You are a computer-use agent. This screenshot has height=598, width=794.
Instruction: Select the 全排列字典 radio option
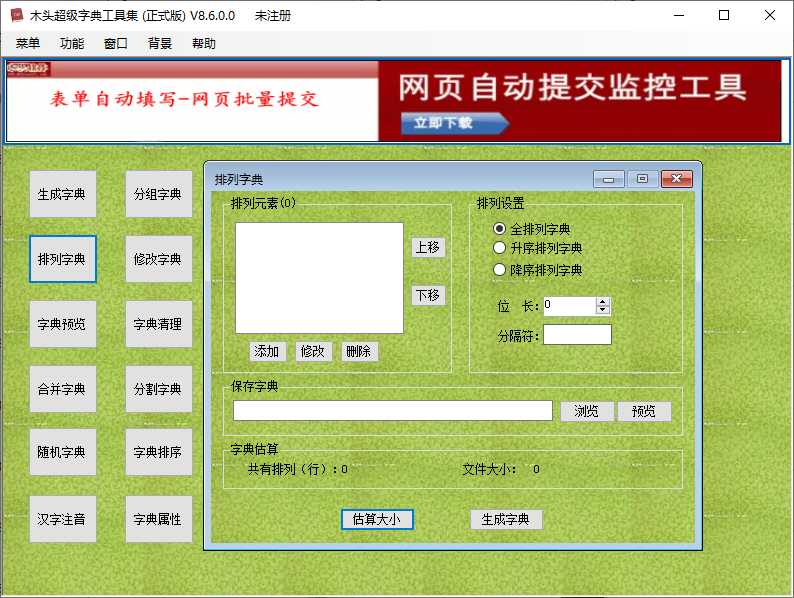500,229
